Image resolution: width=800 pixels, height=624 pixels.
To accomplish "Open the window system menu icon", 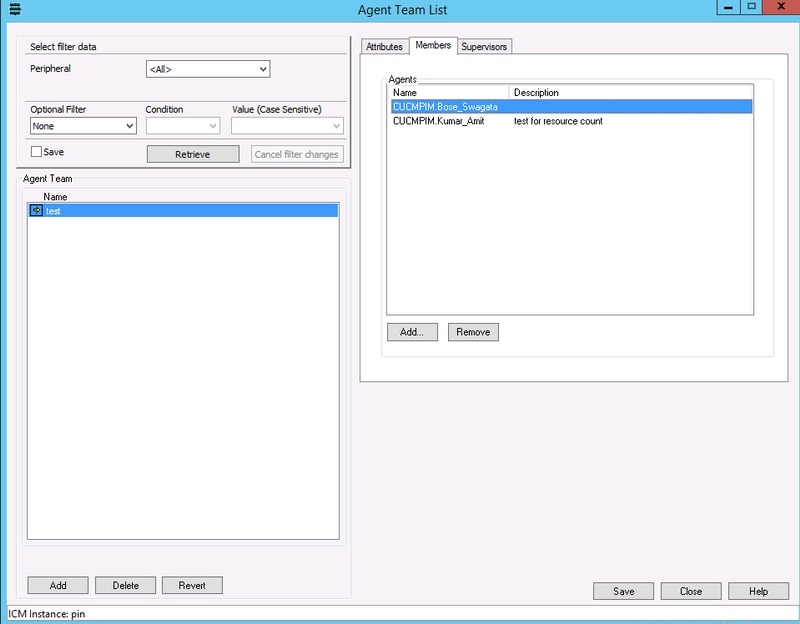I will coord(15,9).
